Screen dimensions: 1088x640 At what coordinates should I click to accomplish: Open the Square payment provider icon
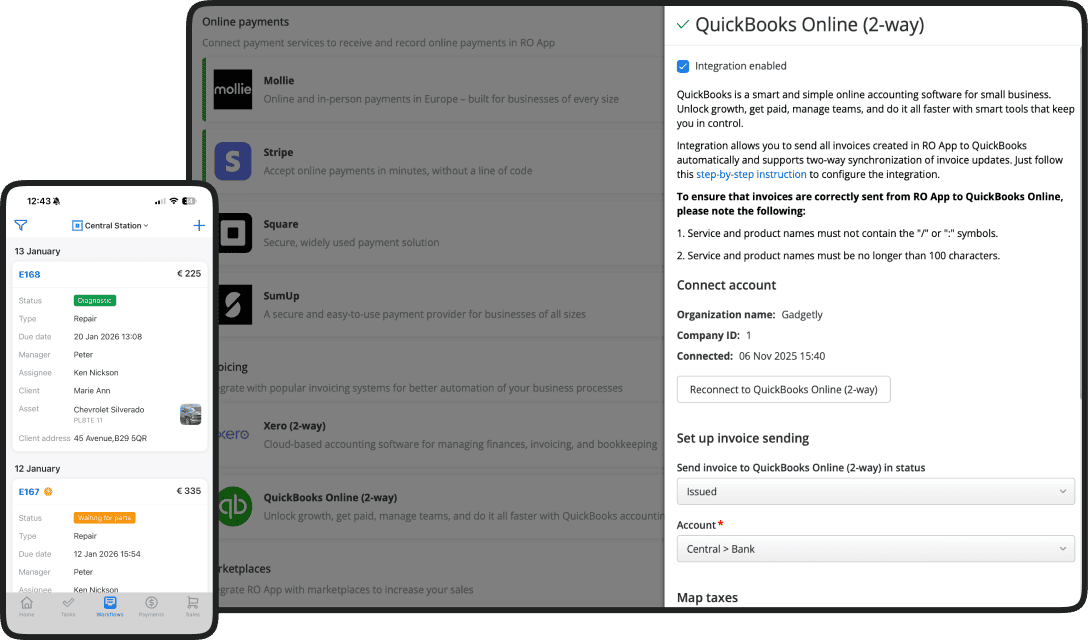[232, 232]
